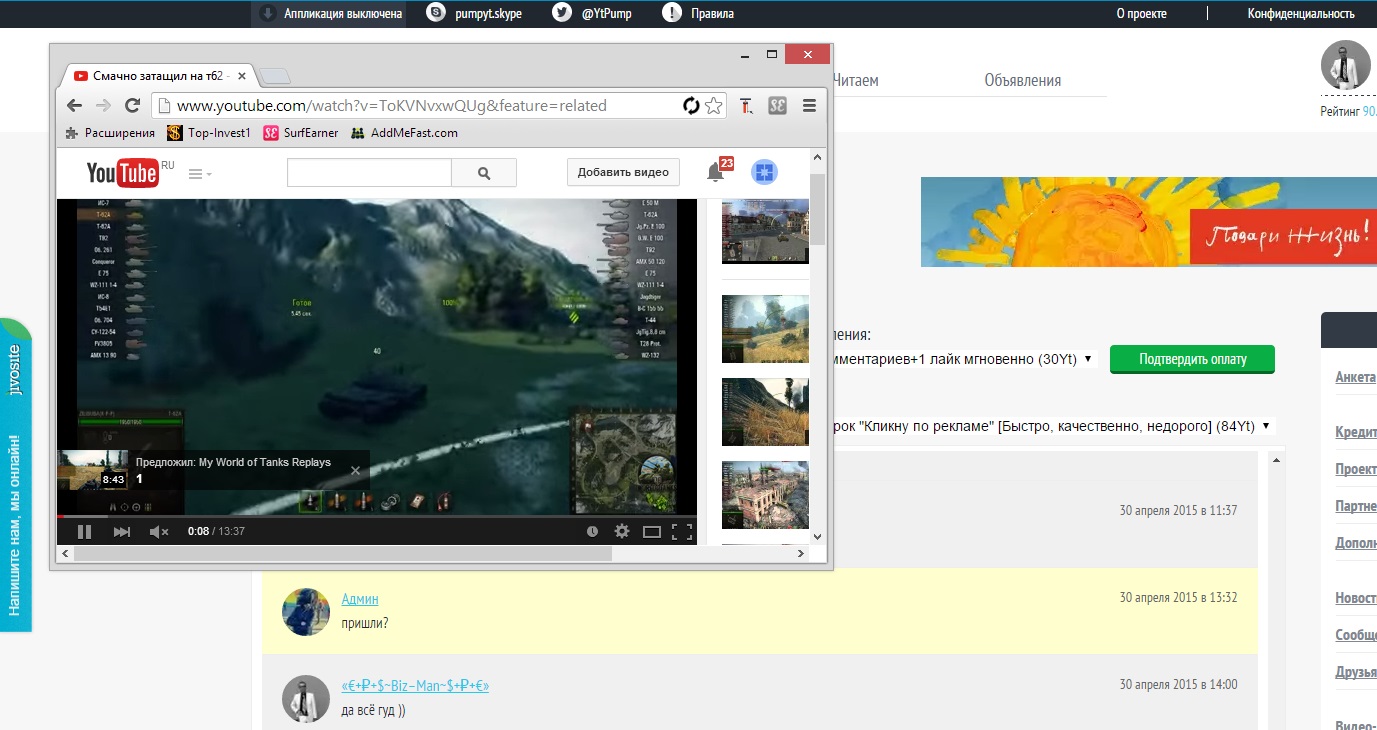1377x730 pixels.
Task: Open the Анкета sidebar link
Action: click(x=1356, y=377)
